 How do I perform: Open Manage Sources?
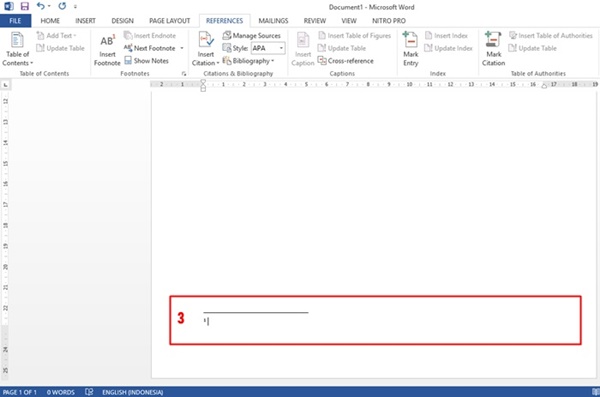point(252,36)
